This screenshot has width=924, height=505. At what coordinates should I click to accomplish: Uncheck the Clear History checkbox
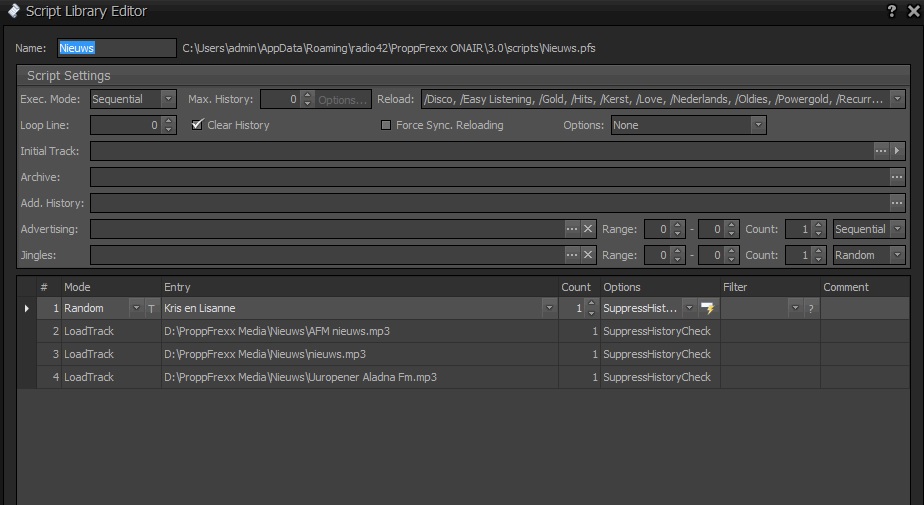point(197,125)
